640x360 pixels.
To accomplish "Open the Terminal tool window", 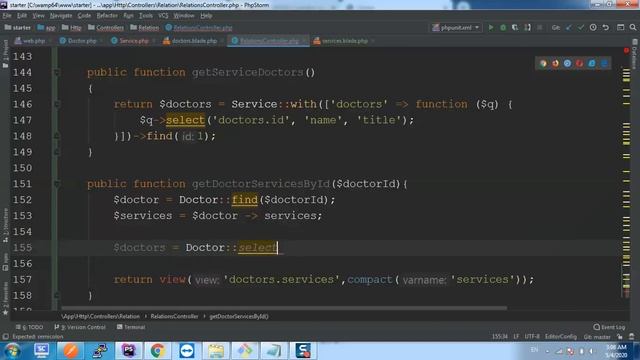I will [x=131, y=327].
